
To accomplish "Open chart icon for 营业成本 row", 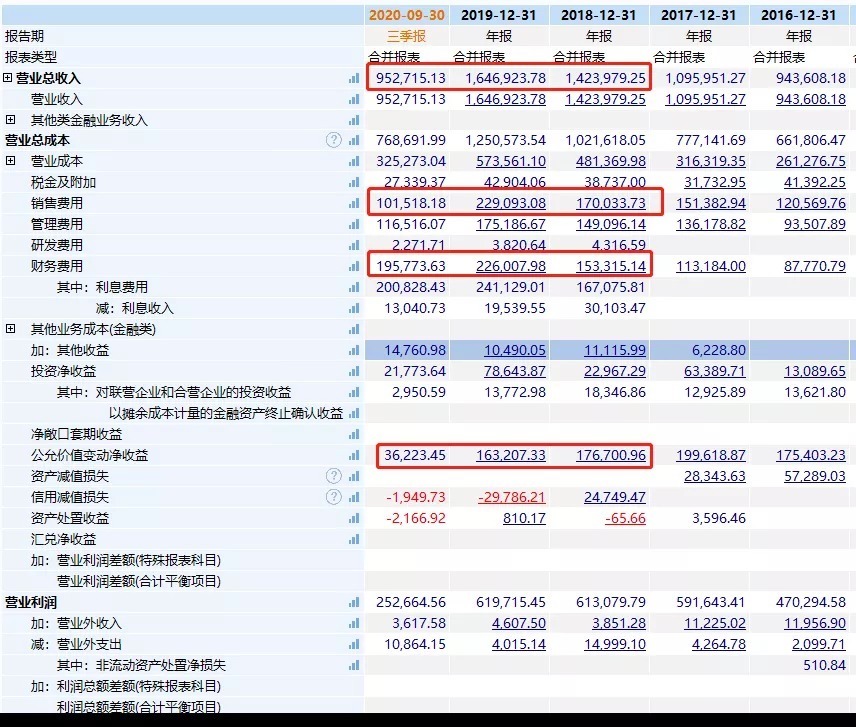I will point(354,162).
